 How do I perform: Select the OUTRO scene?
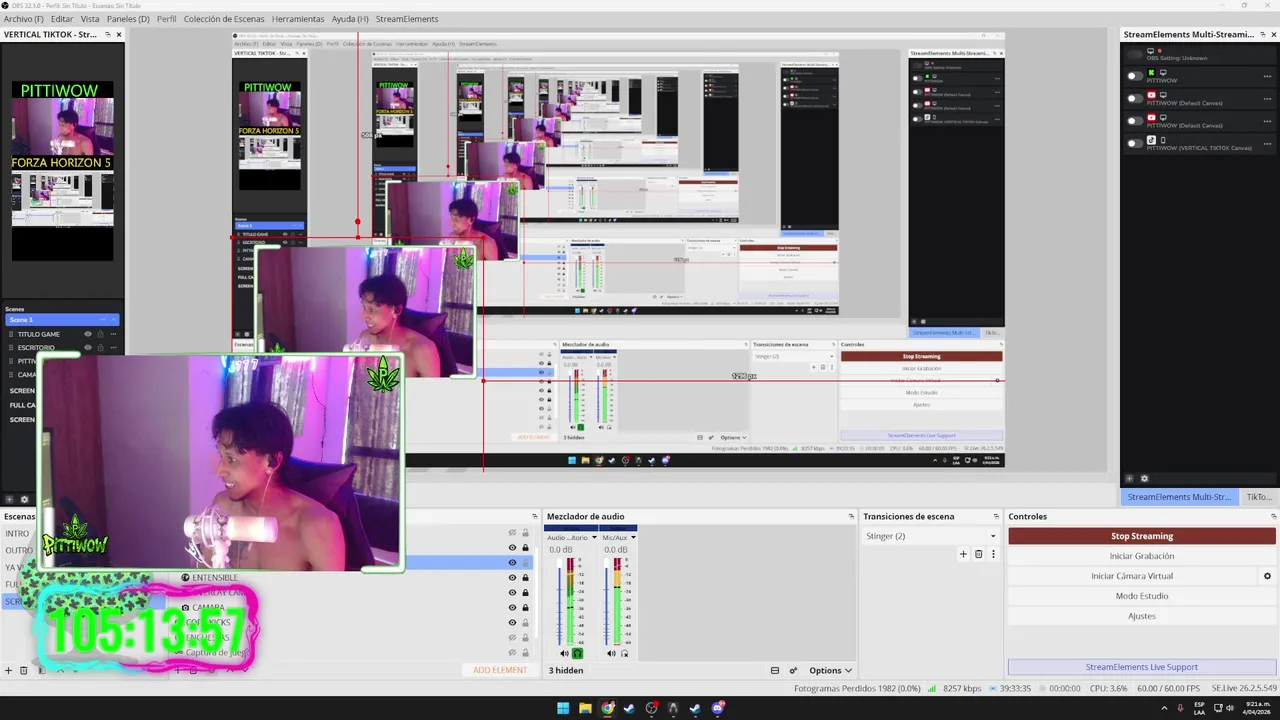coord(19,550)
